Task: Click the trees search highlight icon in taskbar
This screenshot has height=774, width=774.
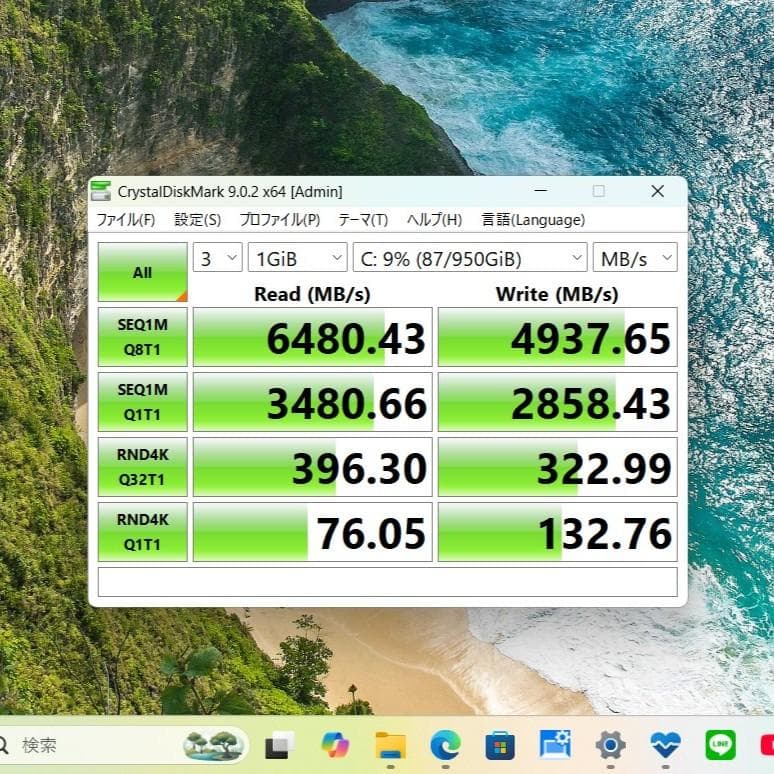Action: click(x=214, y=745)
